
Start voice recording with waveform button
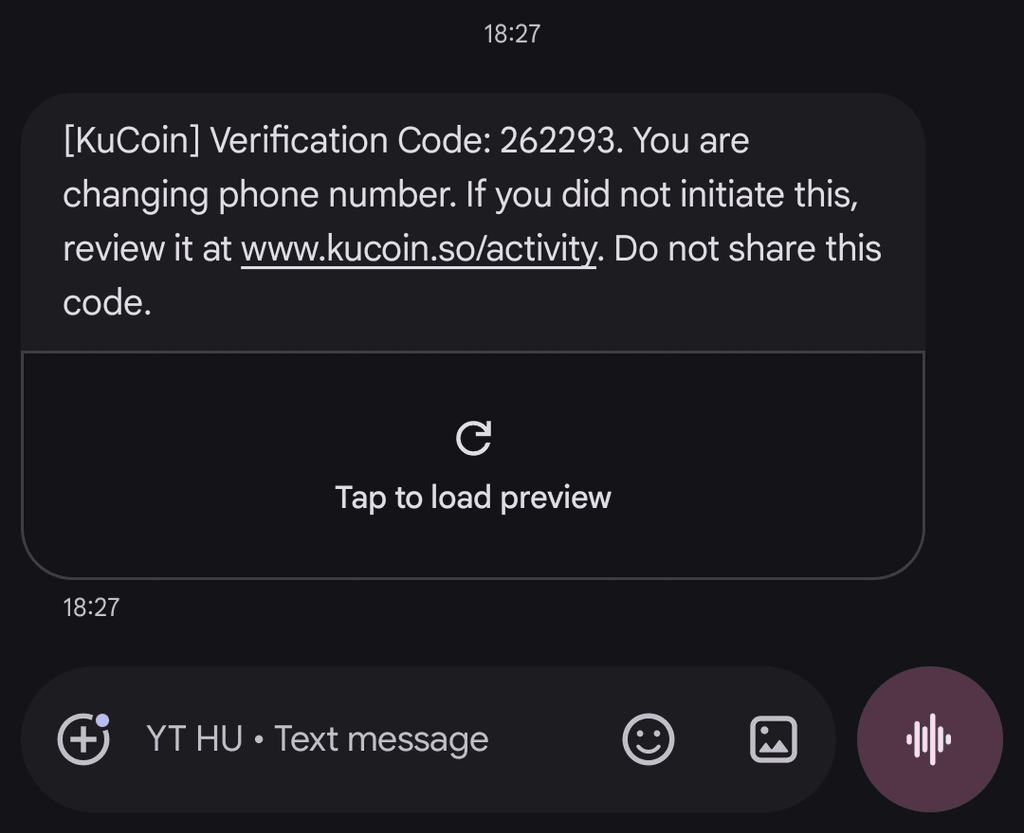(929, 739)
